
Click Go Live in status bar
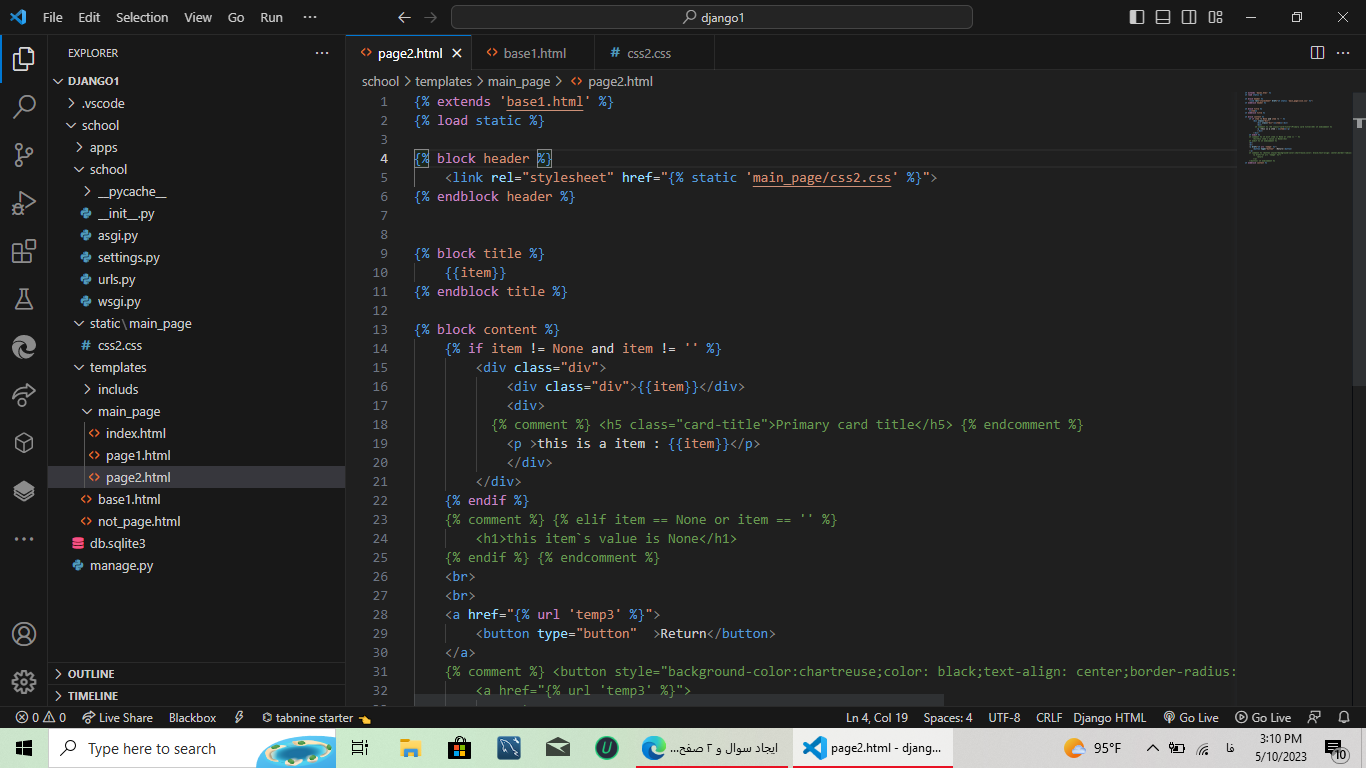click(1190, 717)
